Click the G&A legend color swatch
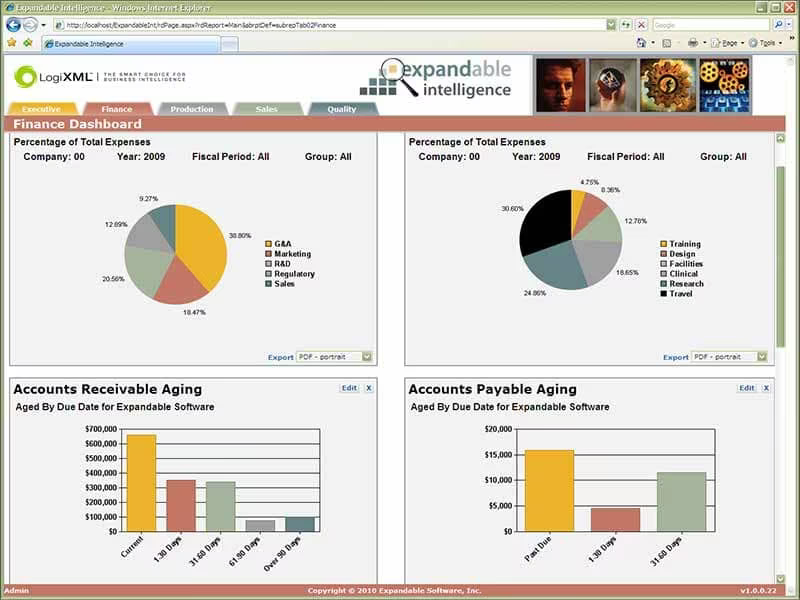The image size is (800, 600). click(268, 244)
